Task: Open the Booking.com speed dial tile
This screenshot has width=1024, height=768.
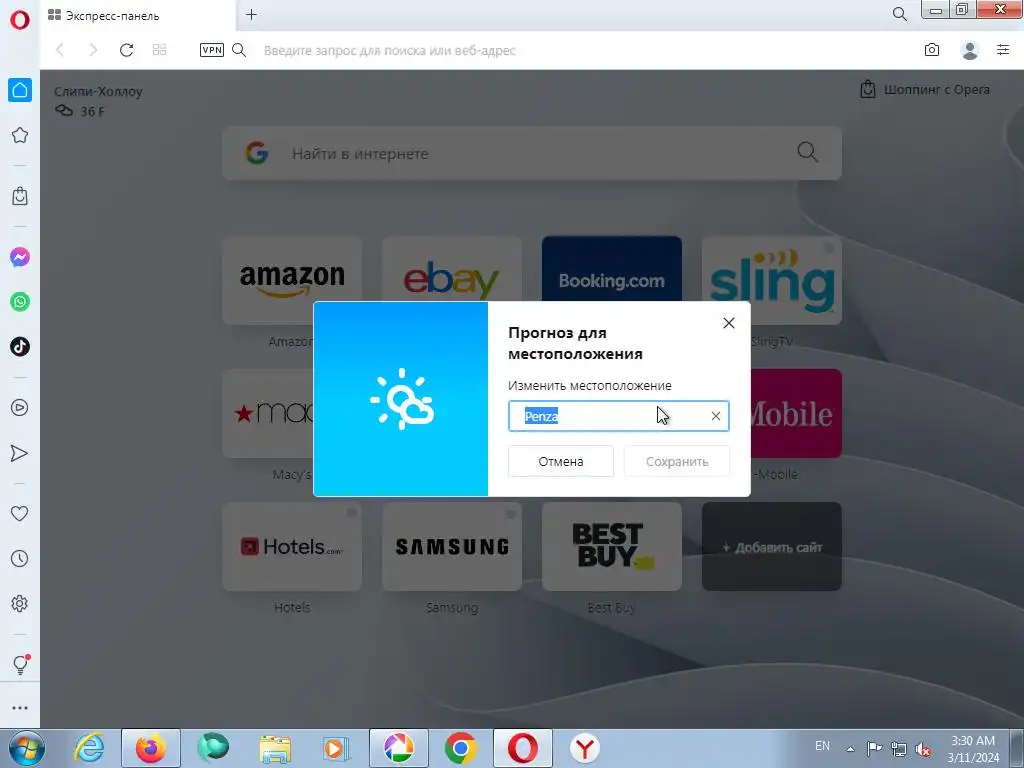Action: tap(612, 270)
